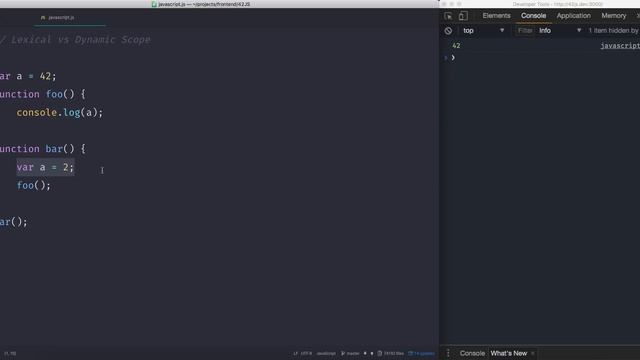
Task: Click the console prompt input line
Action: [543, 58]
